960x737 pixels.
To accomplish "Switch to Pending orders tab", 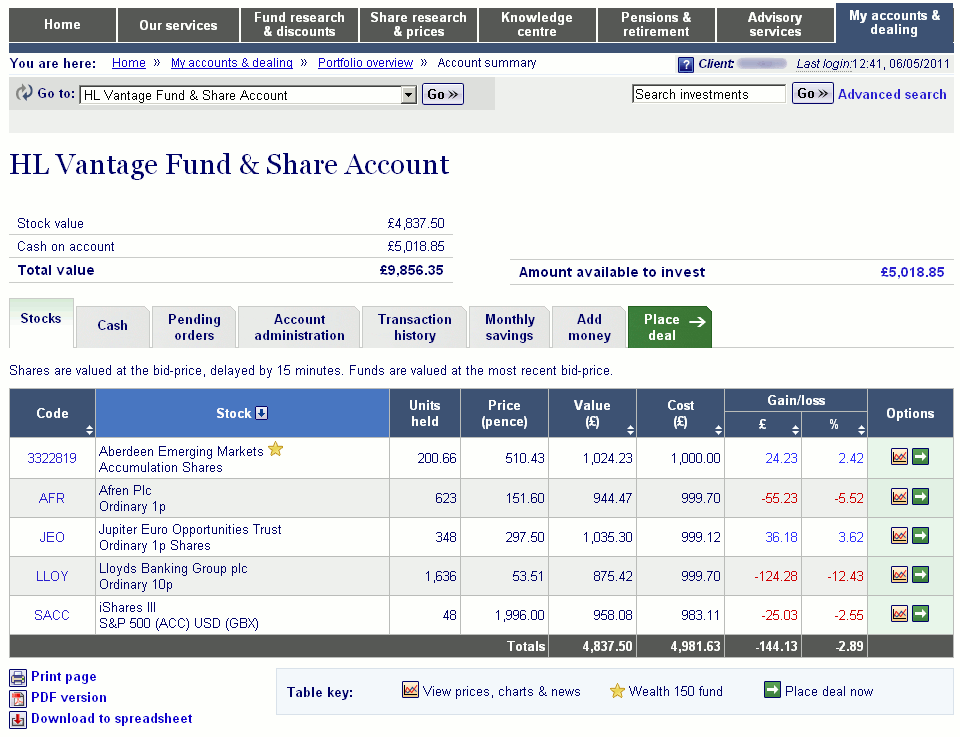I will [x=194, y=327].
